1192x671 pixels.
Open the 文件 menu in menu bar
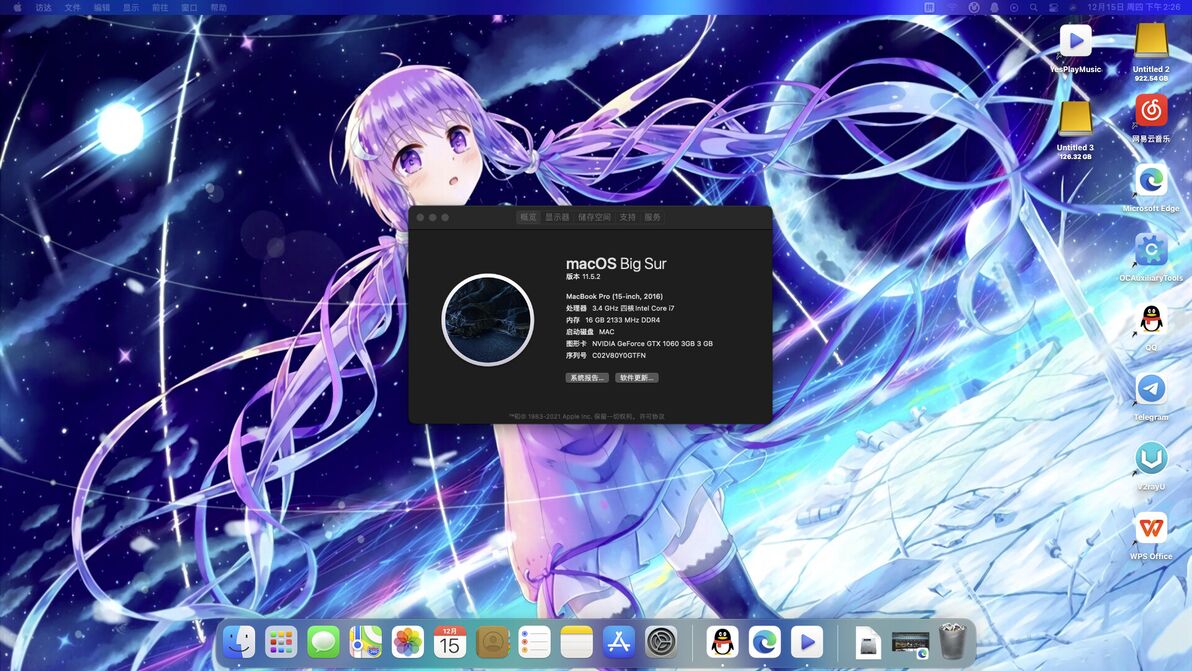pos(73,7)
